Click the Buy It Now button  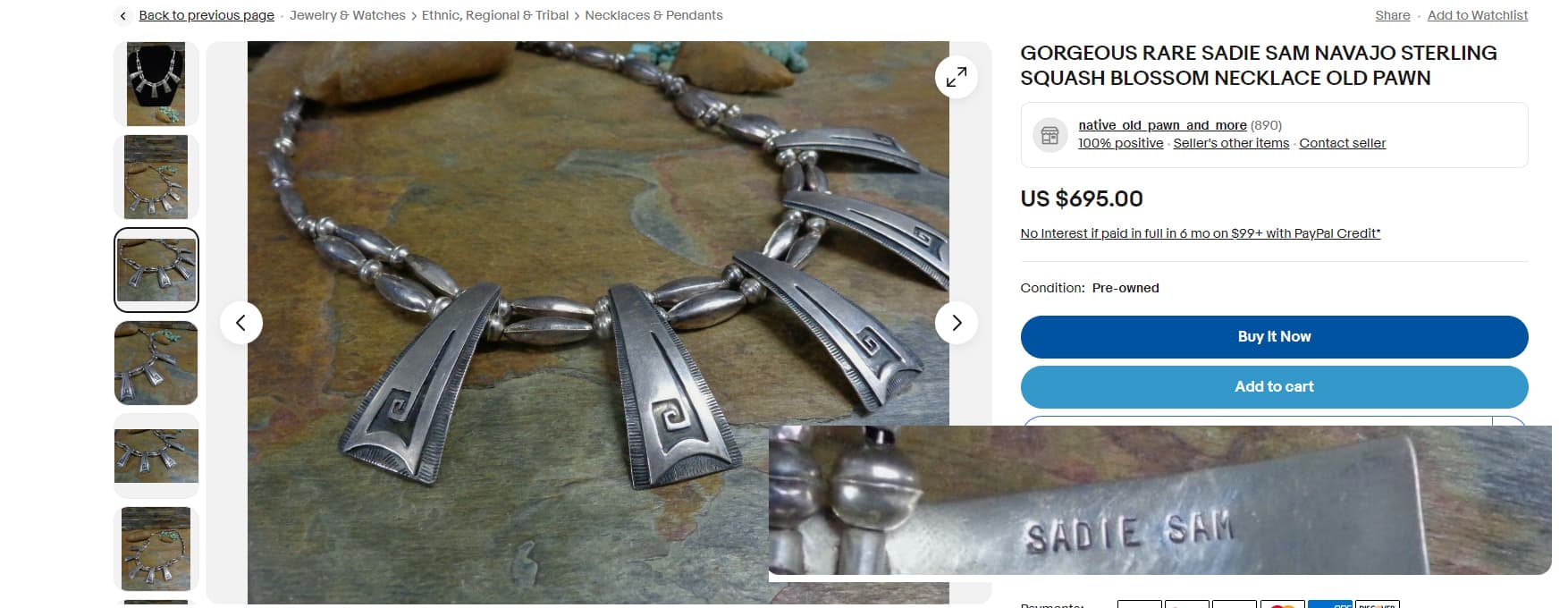click(1274, 337)
